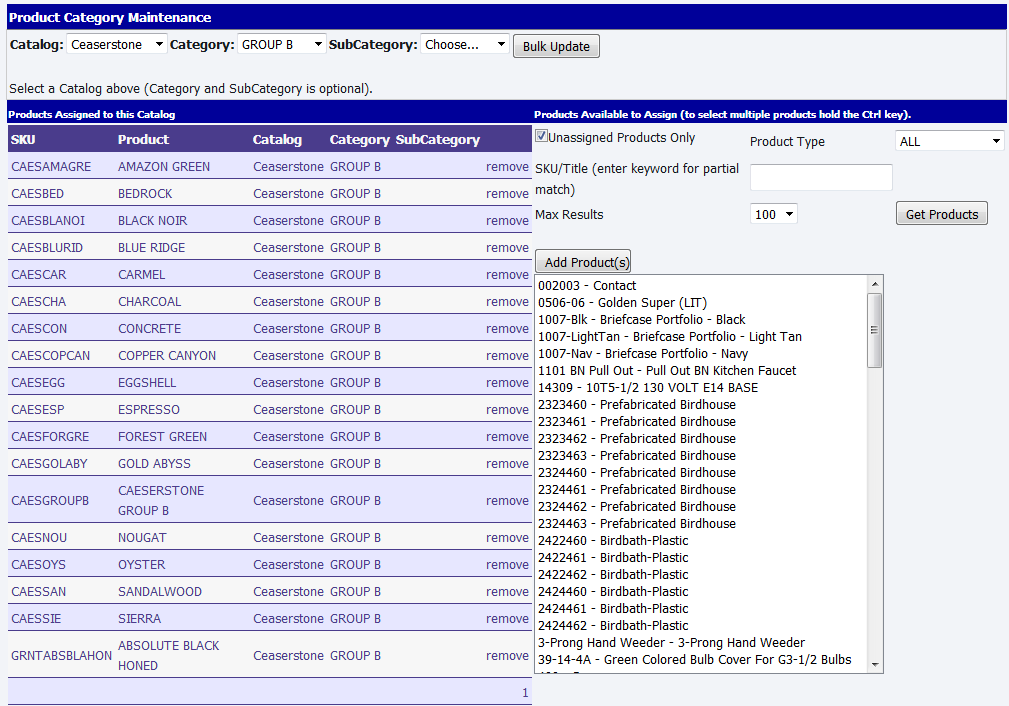Open the Category dropdown showing GROUP B
The height and width of the screenshot is (706, 1009).
pyautogui.click(x=282, y=45)
